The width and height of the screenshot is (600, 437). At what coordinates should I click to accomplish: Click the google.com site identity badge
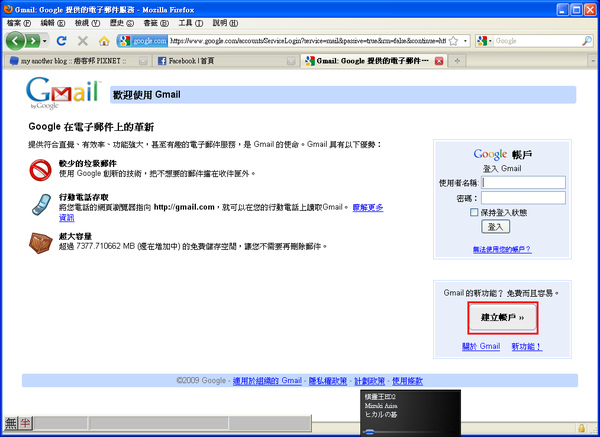point(143,41)
